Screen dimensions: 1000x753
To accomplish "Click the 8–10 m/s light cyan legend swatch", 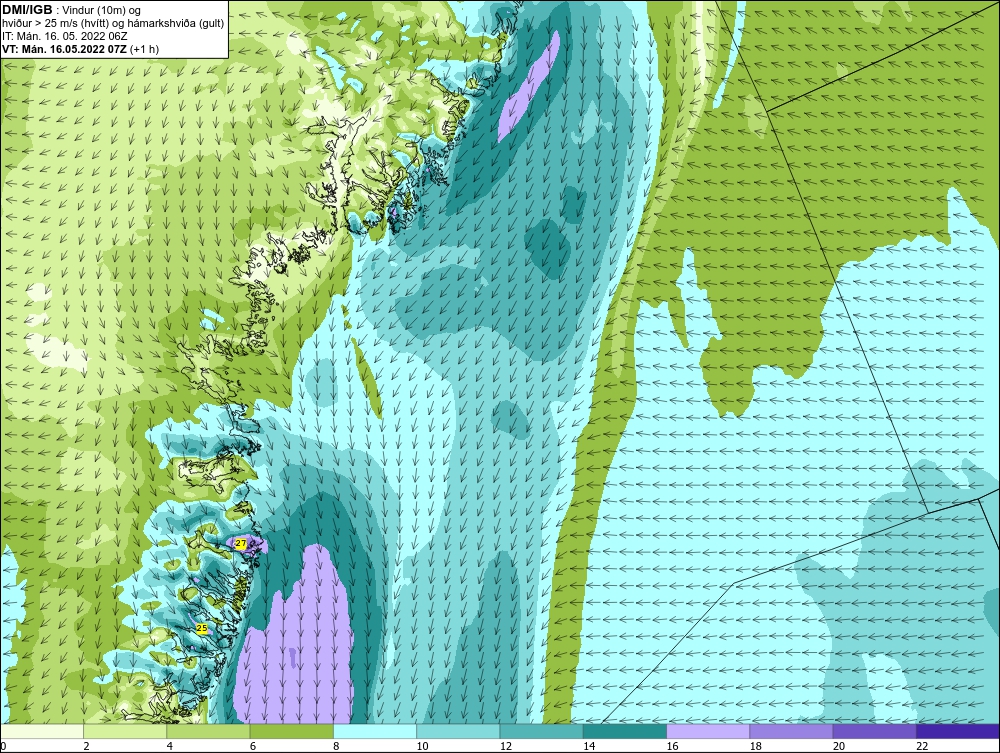I will pyautogui.click(x=375, y=731).
